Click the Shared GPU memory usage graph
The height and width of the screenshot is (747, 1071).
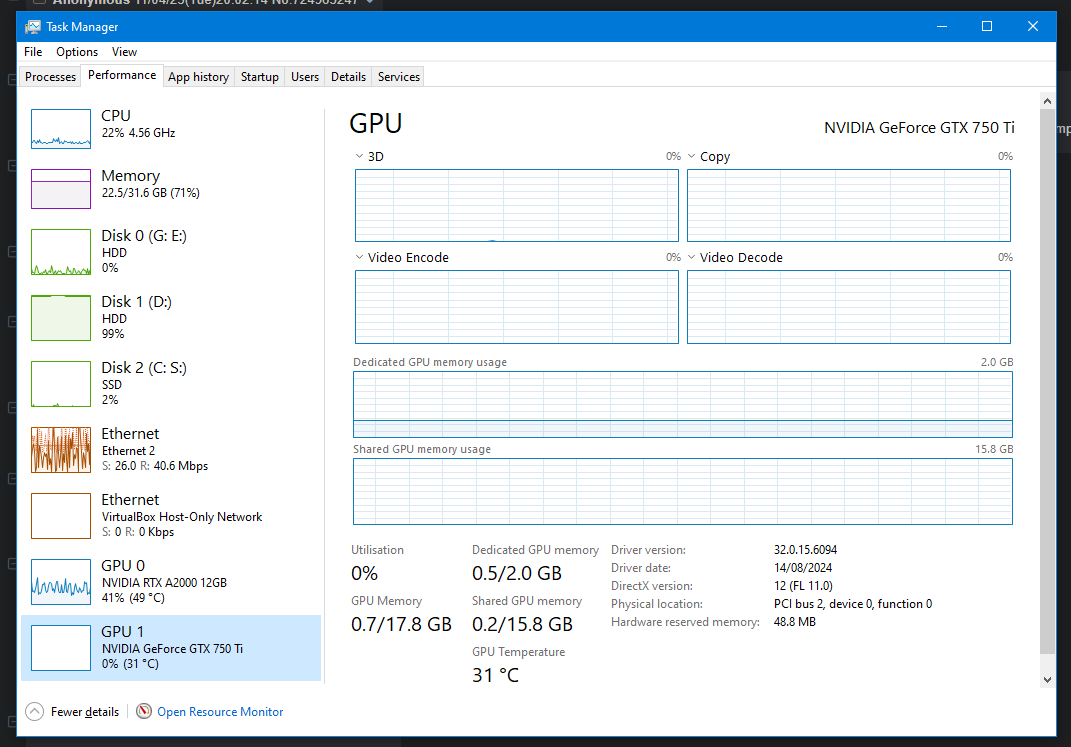pos(682,492)
